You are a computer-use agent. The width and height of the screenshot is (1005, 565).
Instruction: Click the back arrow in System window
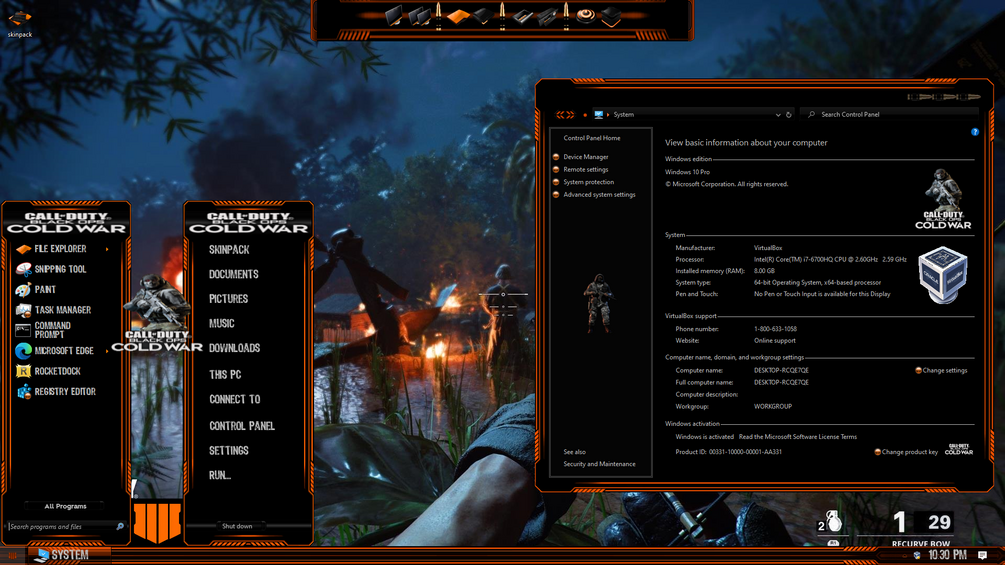click(x=560, y=115)
